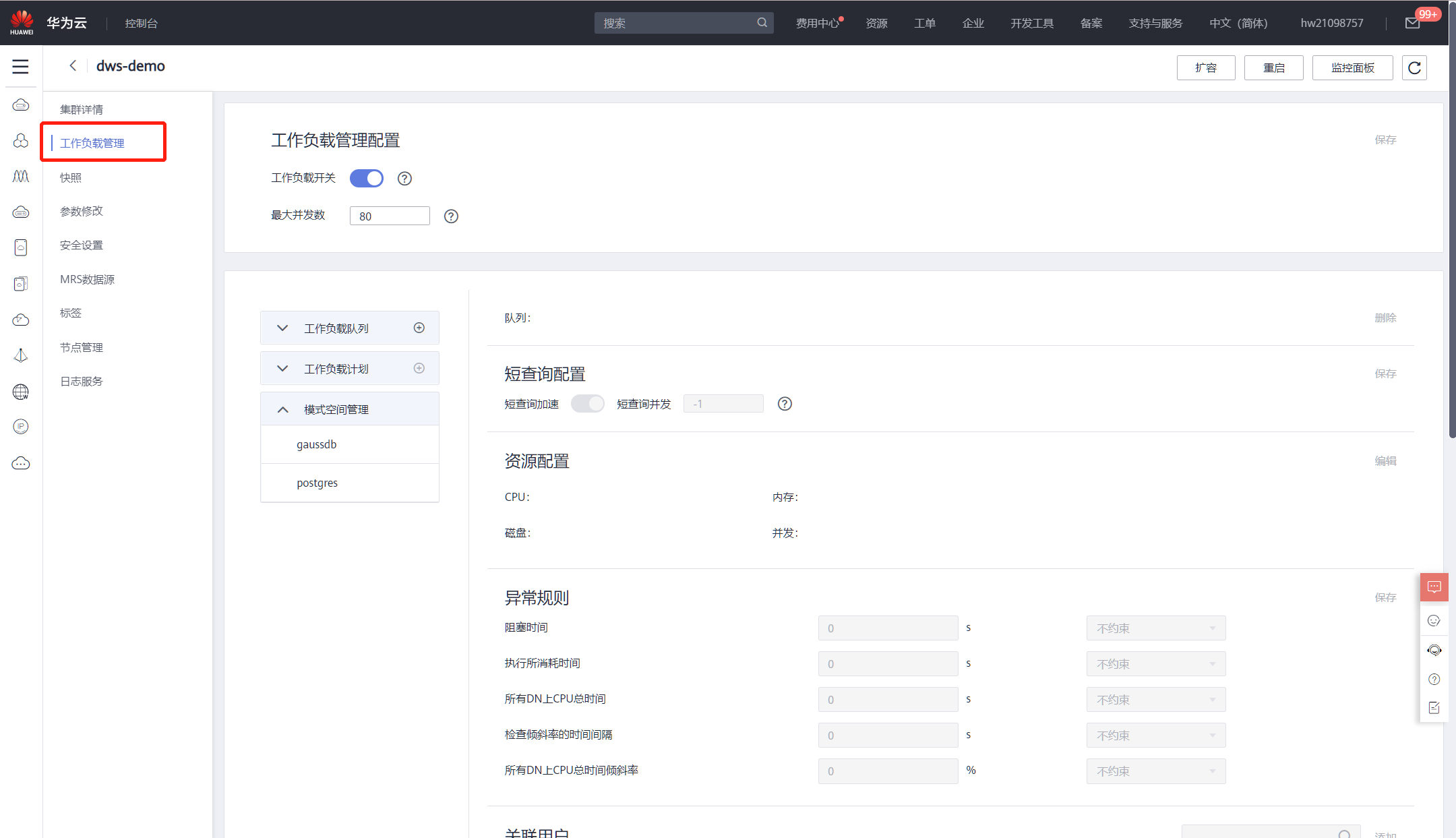Click the plus icon on 工作负载队列
Screen dimensions: 1456x838
[419, 328]
